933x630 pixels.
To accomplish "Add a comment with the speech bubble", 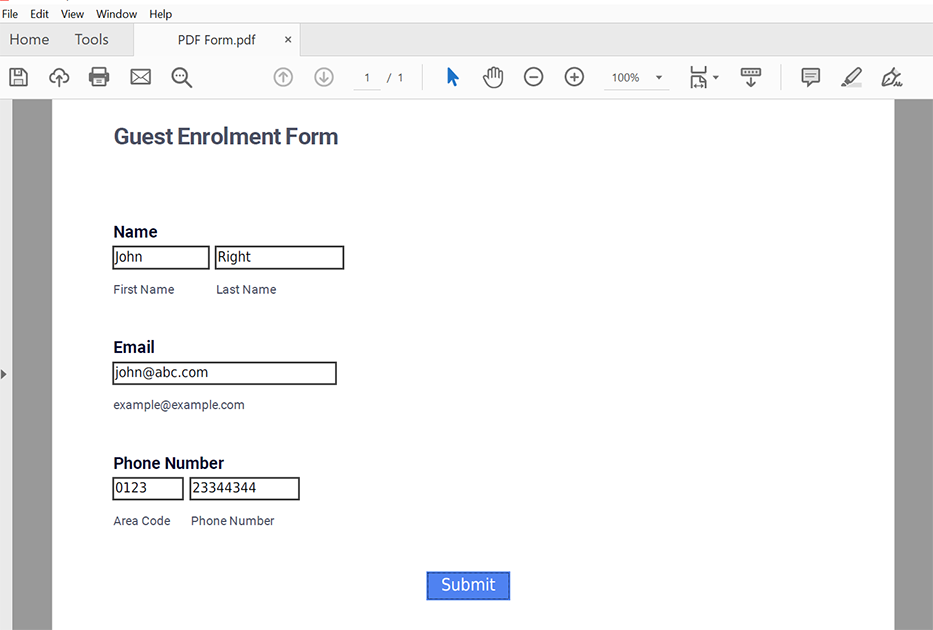I will [810, 77].
